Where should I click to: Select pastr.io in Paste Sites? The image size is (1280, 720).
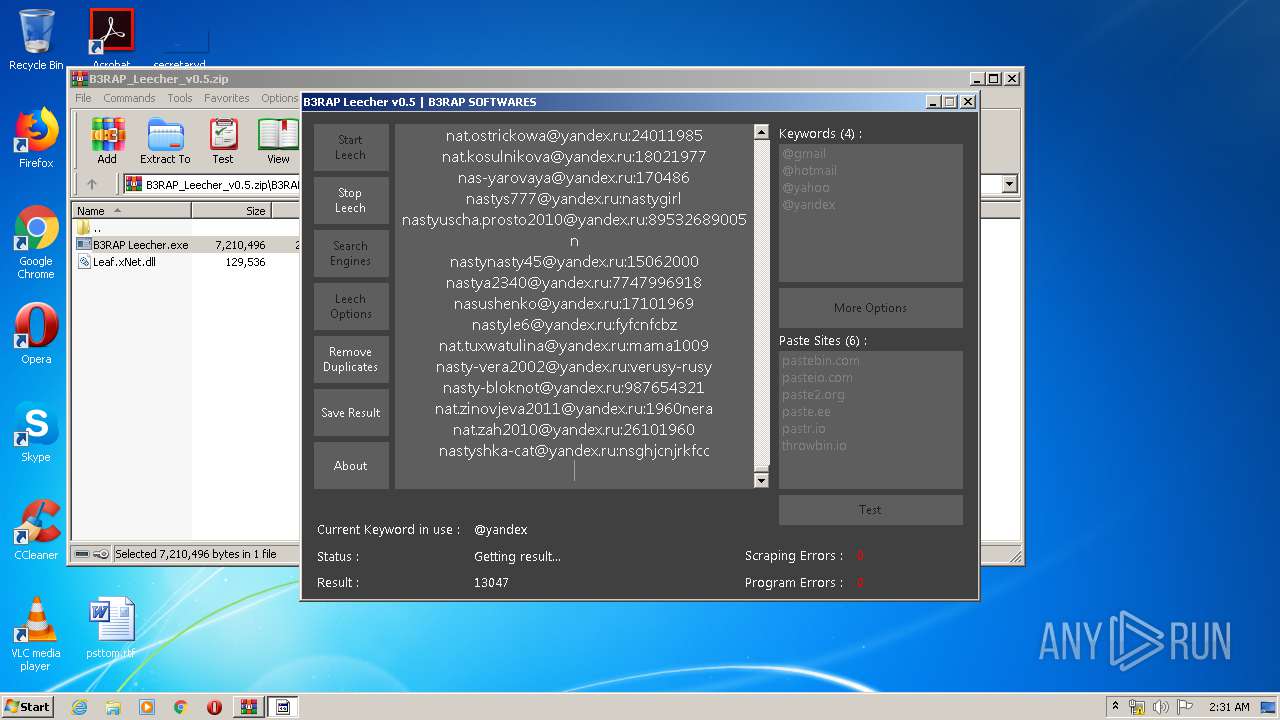[804, 429]
